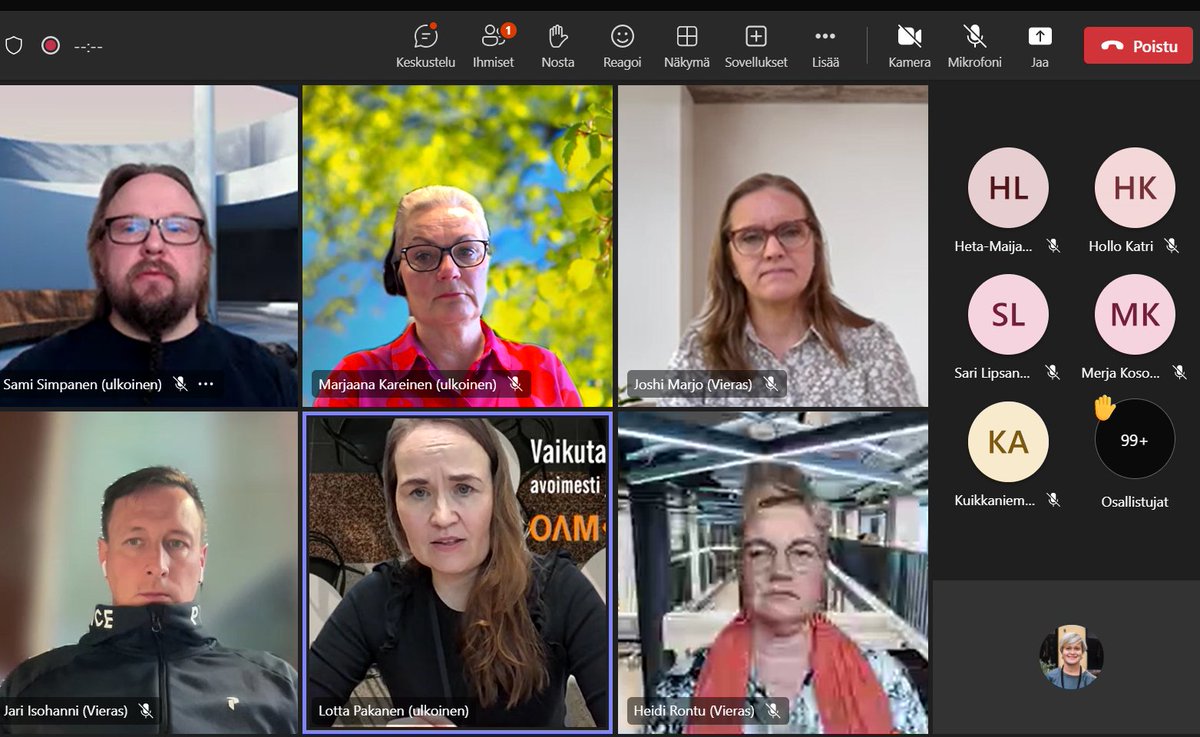The image size is (1200, 737).
Task: Select Marjaana Kareinen video tile
Action: pyautogui.click(x=458, y=245)
